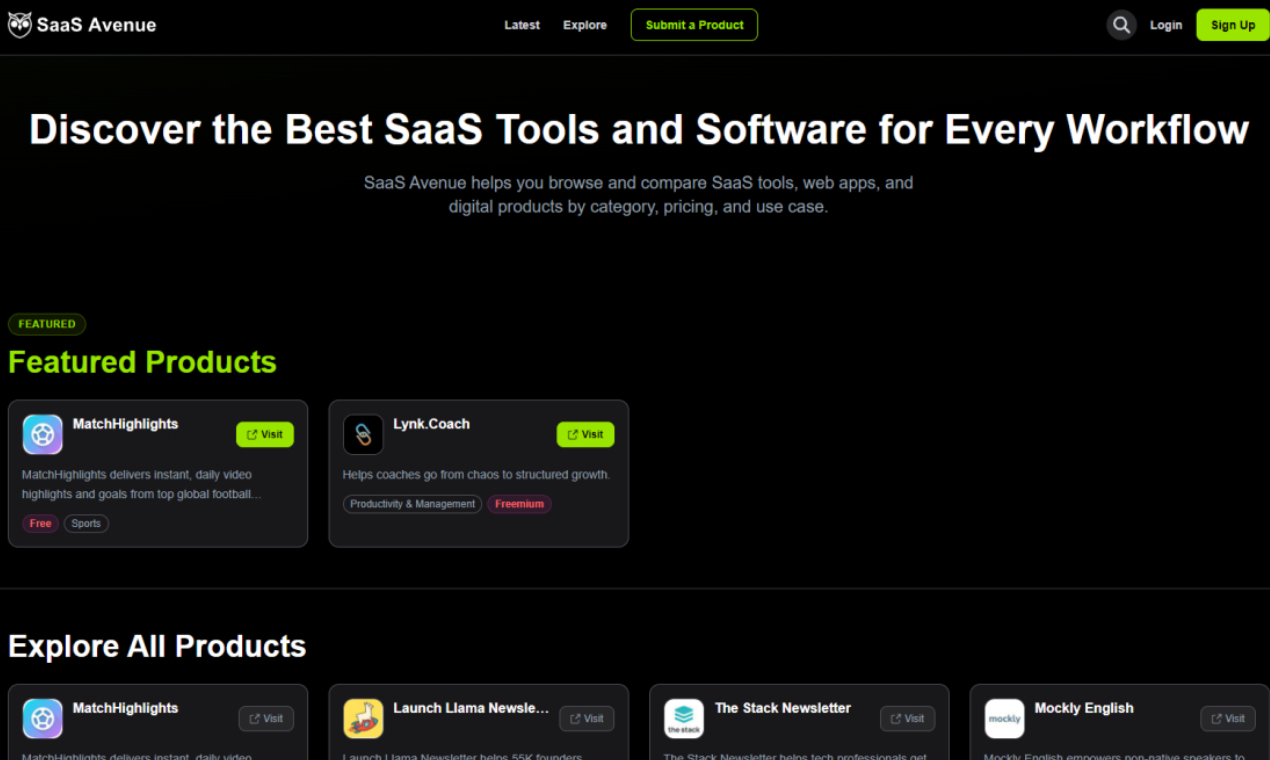Click Visit on MatchHighlights in Explore list
The width and height of the screenshot is (1270, 760).
coord(266,719)
